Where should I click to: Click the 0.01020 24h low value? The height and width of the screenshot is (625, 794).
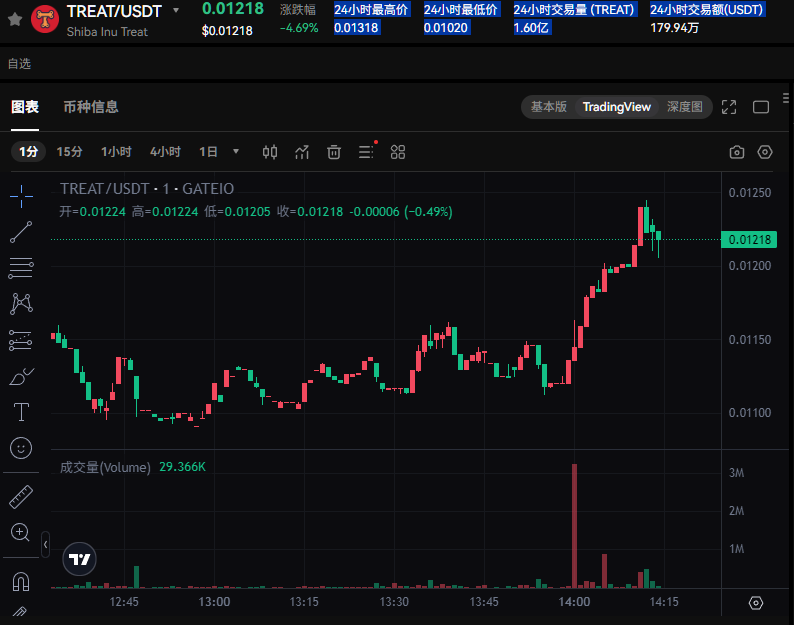(446, 28)
